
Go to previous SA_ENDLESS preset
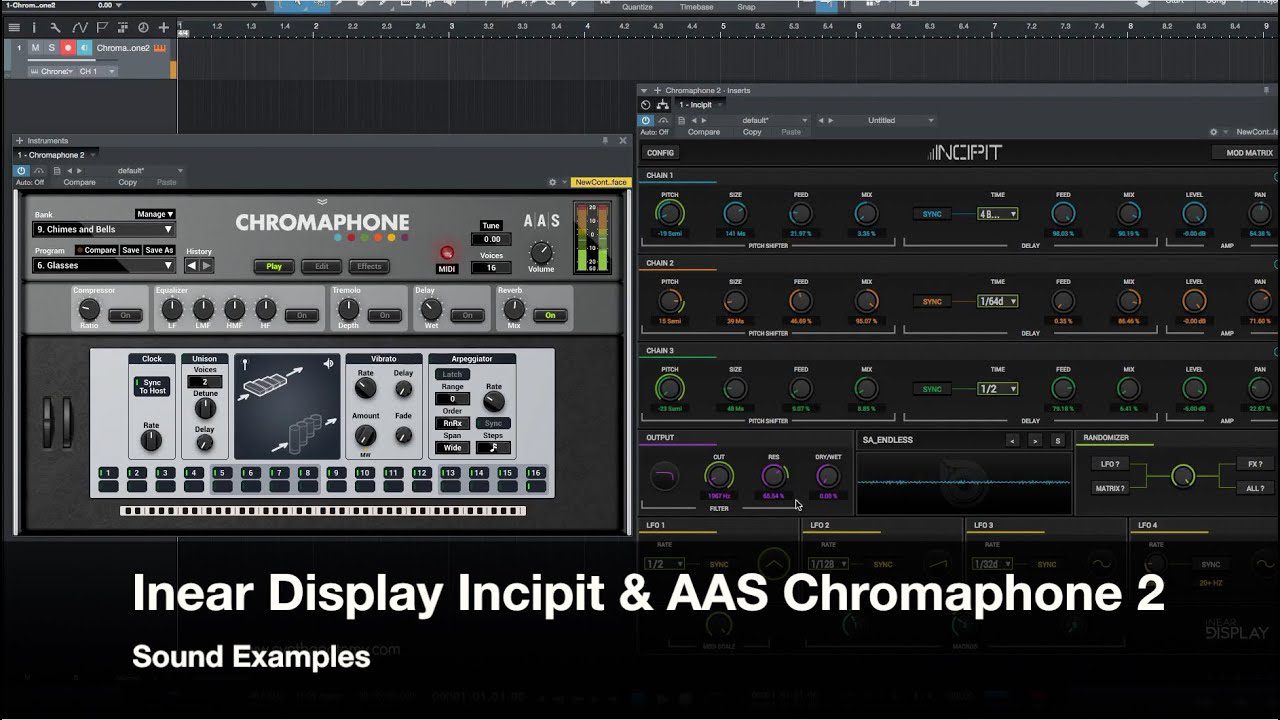tap(1013, 440)
